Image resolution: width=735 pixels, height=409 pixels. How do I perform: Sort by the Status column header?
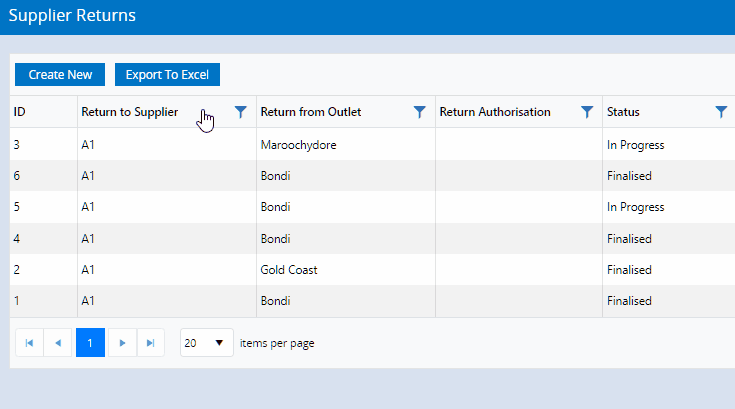623,112
